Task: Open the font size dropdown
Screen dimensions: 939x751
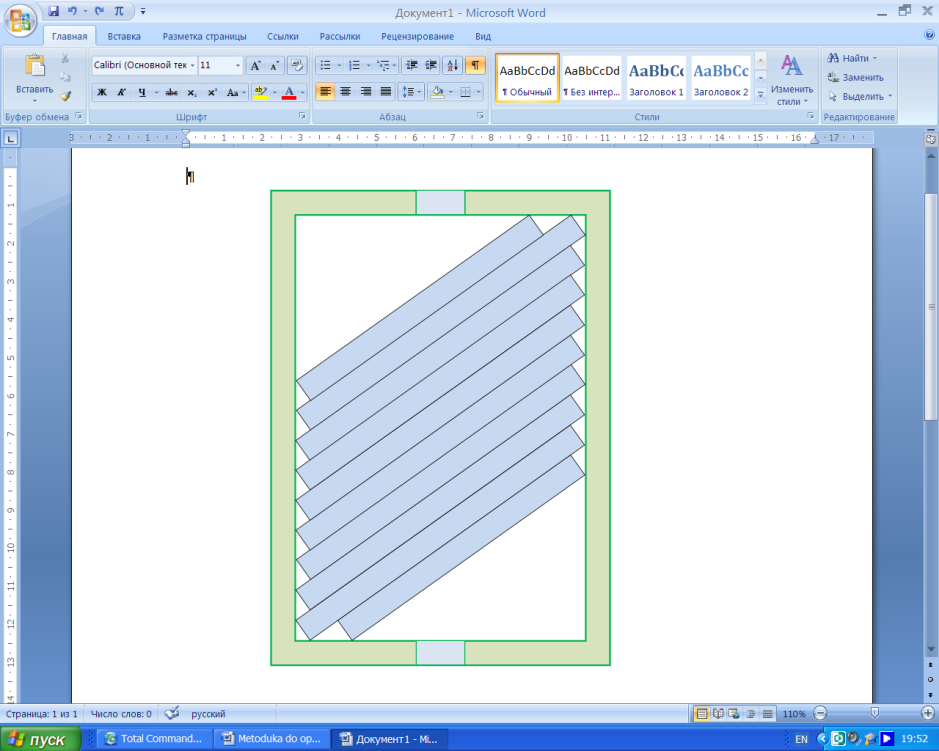Action: click(238, 65)
